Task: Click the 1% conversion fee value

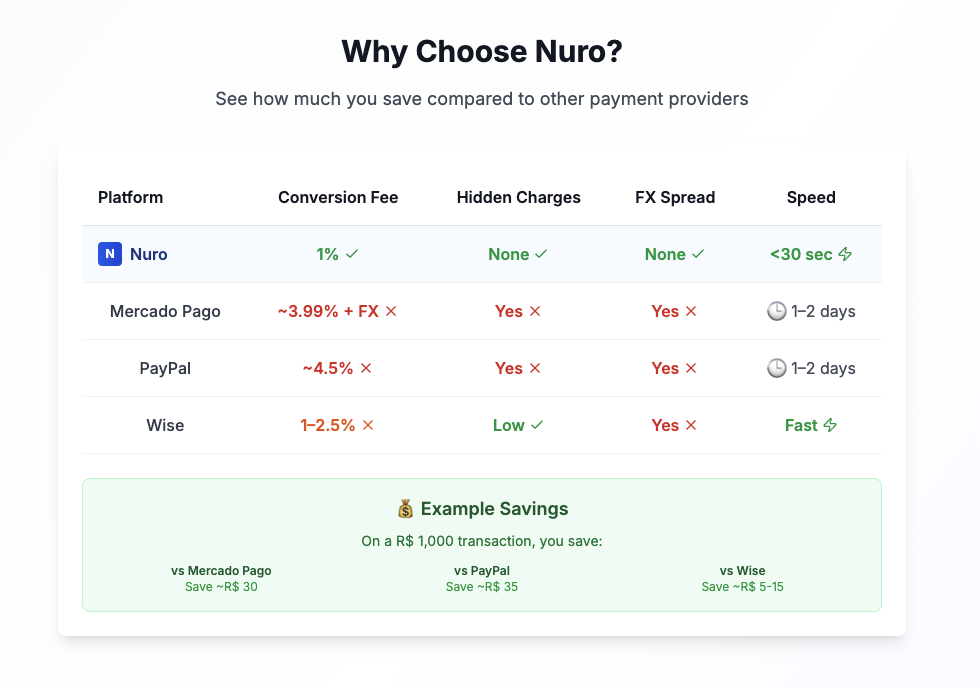Action: point(328,254)
